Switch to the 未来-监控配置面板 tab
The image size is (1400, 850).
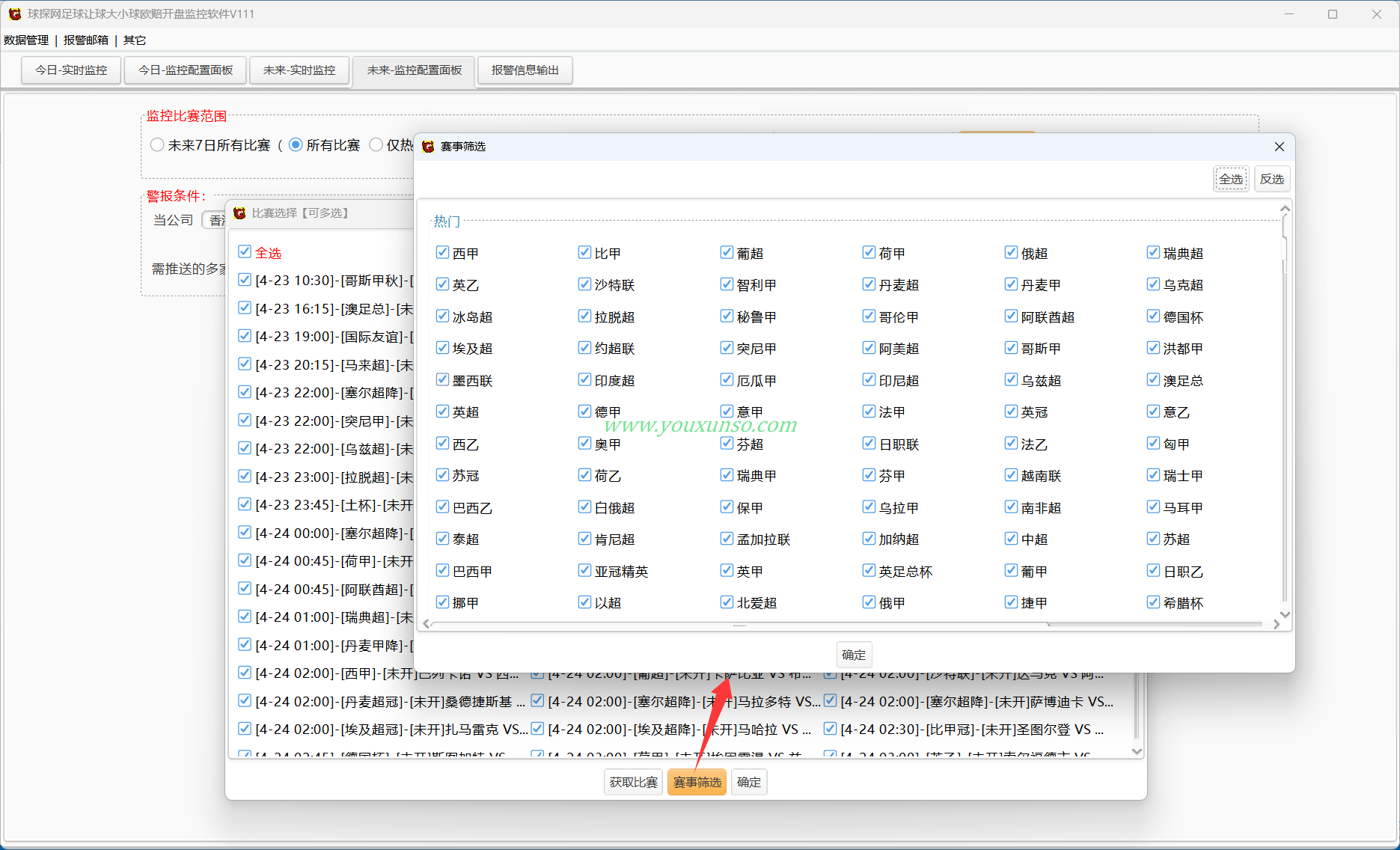point(414,70)
